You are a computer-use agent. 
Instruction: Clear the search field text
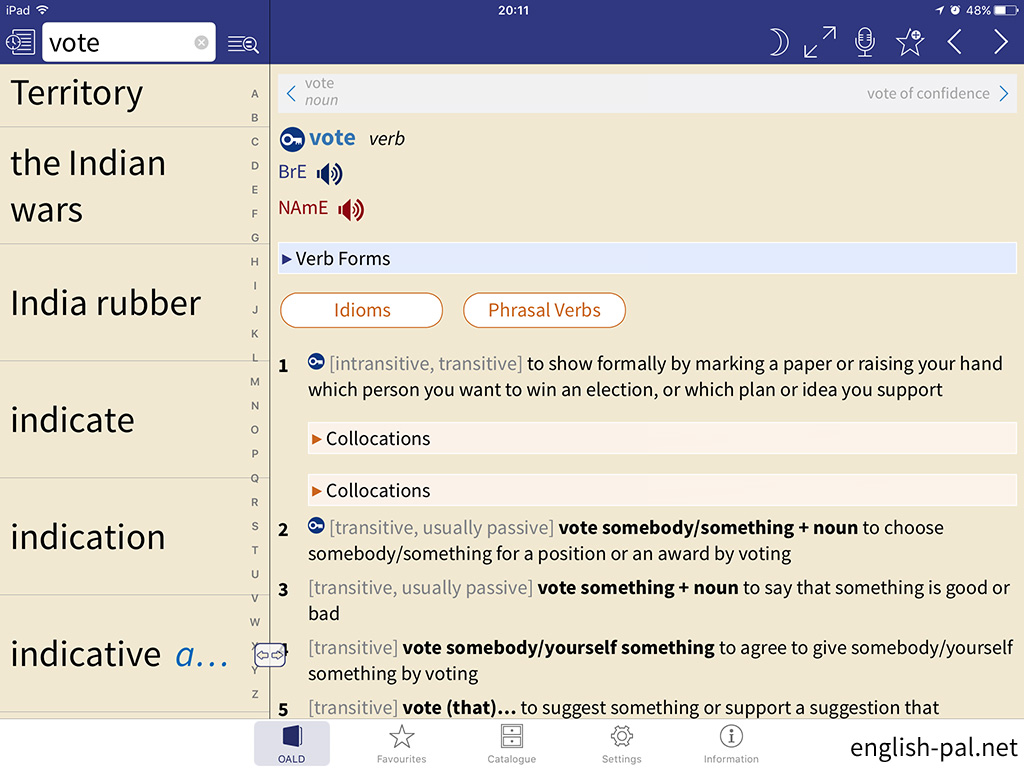point(201,43)
